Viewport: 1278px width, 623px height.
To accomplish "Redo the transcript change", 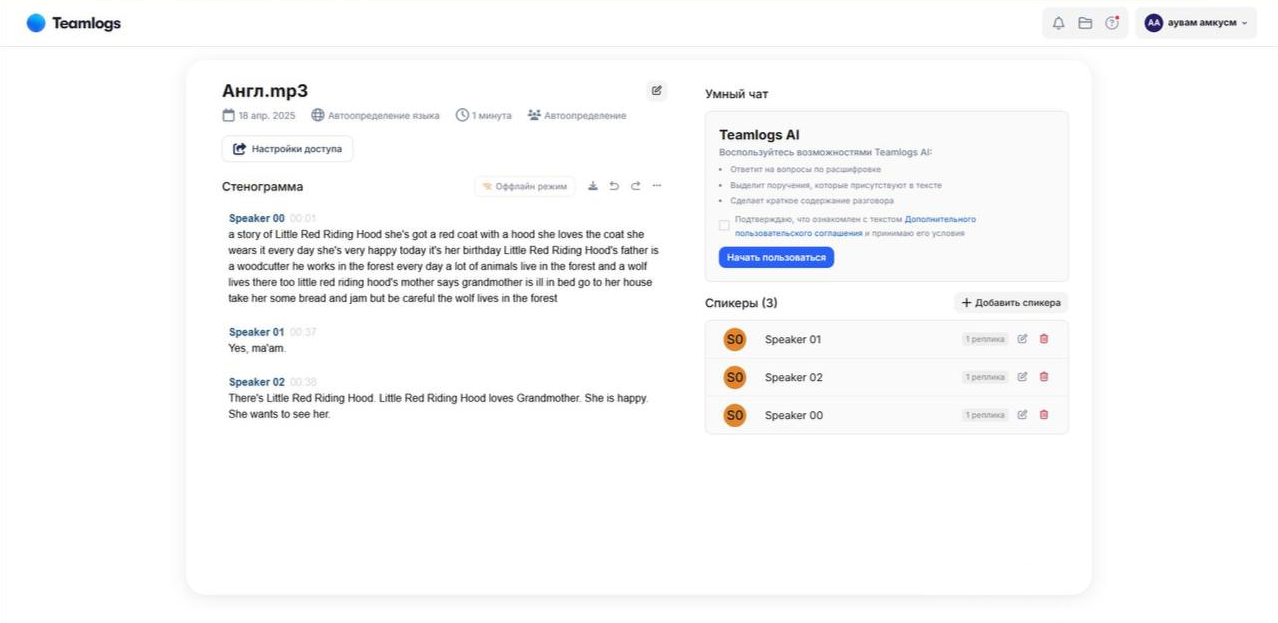I will point(635,186).
